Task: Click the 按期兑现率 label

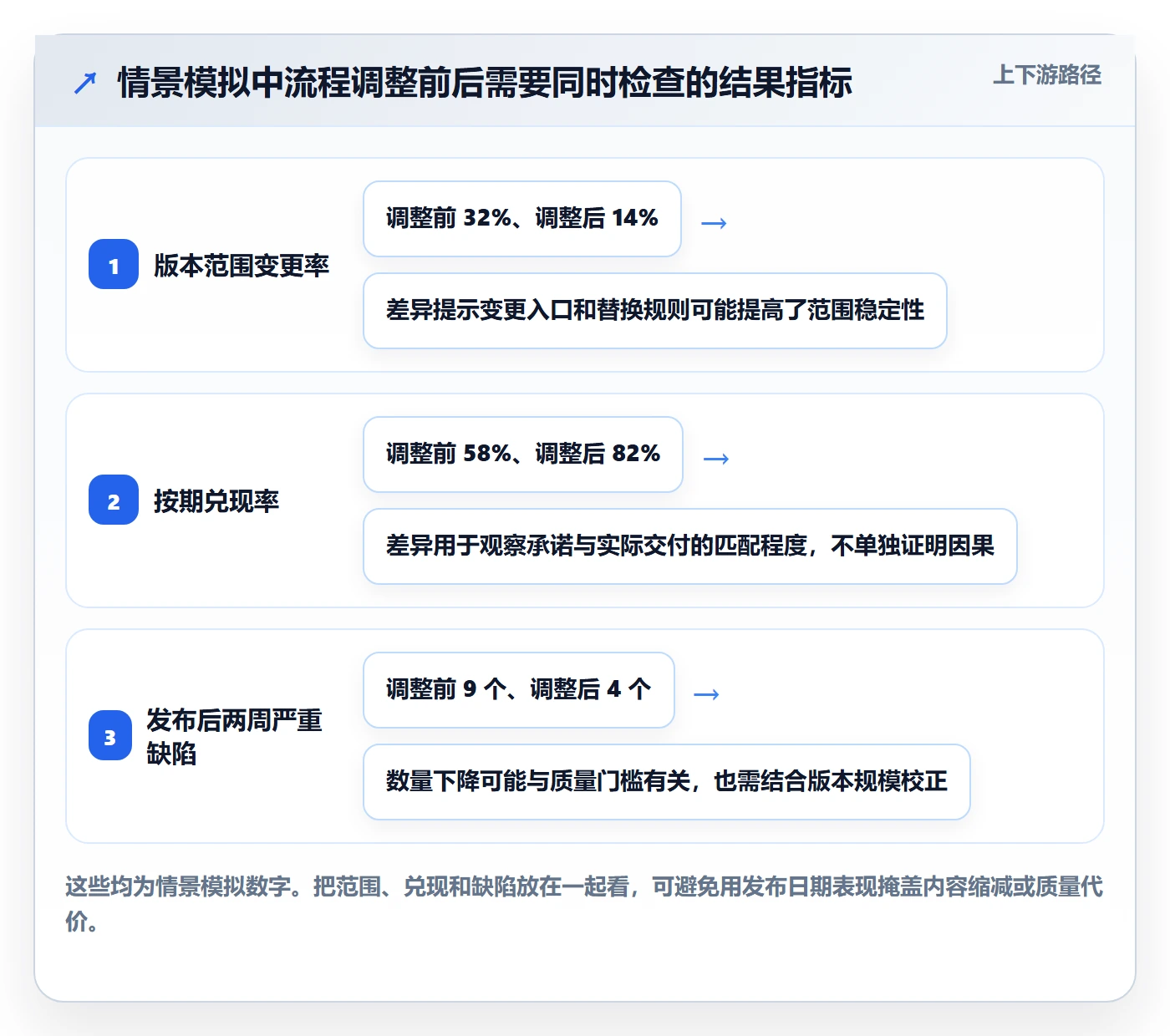Action: [x=216, y=501]
